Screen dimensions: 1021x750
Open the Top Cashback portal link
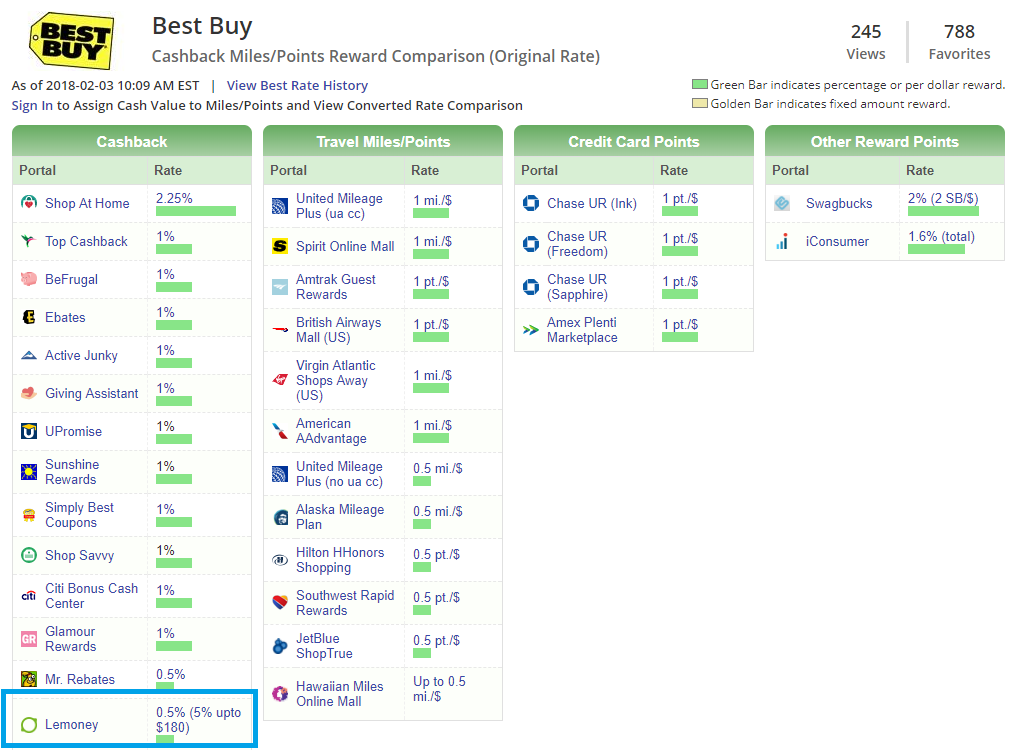point(86,241)
